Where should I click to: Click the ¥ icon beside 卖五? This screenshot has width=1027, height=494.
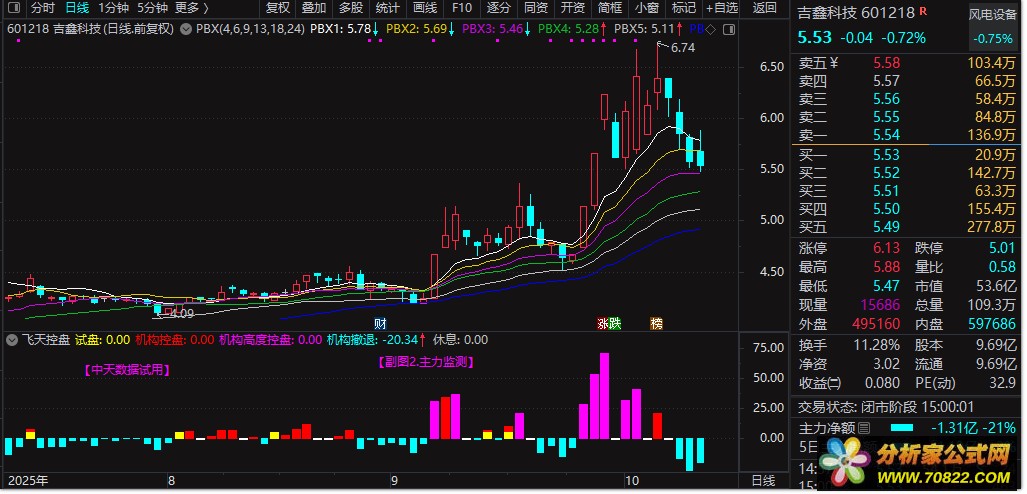point(833,64)
